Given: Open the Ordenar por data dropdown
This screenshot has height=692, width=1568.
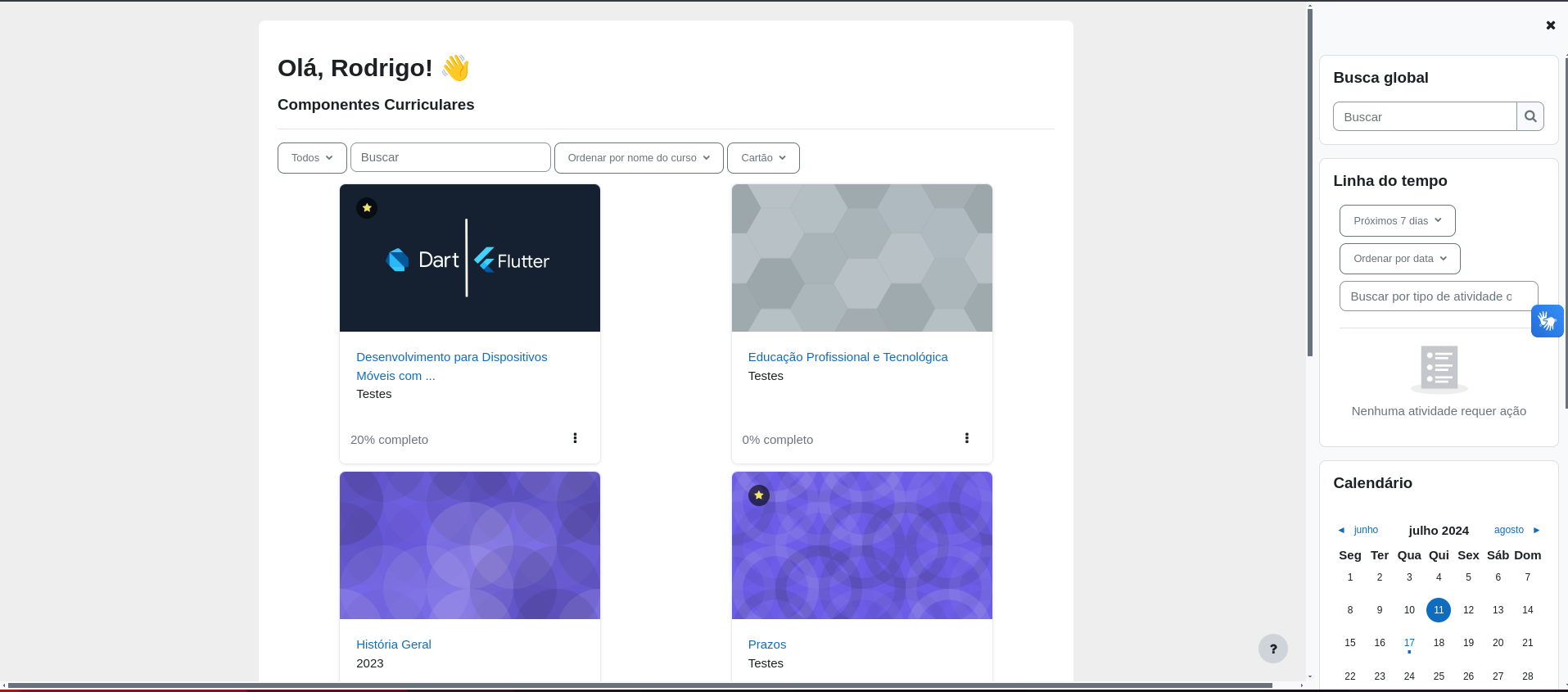Looking at the screenshot, I should pos(1399,259).
